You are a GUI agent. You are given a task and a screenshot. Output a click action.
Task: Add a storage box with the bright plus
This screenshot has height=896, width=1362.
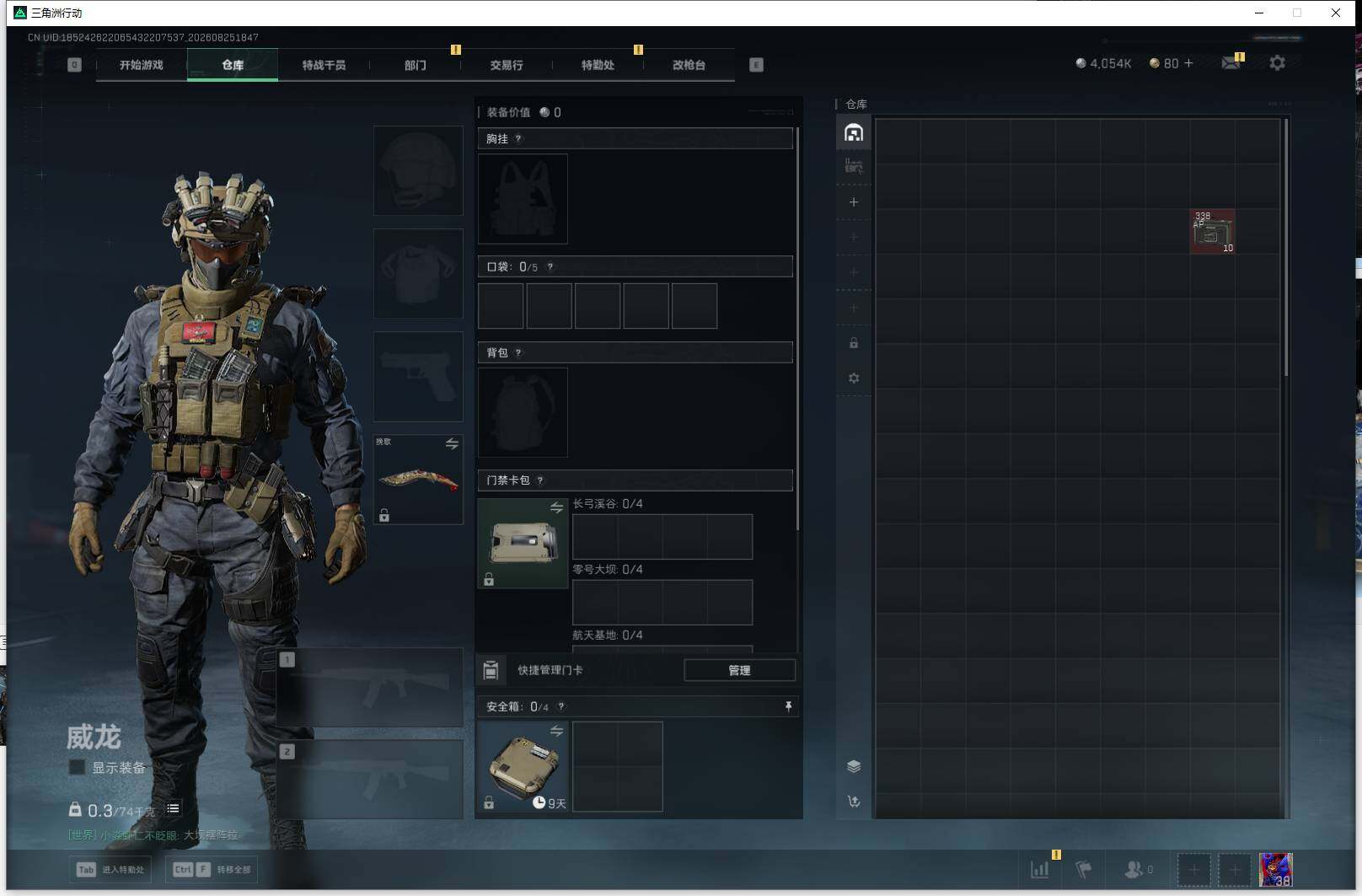pos(854,202)
